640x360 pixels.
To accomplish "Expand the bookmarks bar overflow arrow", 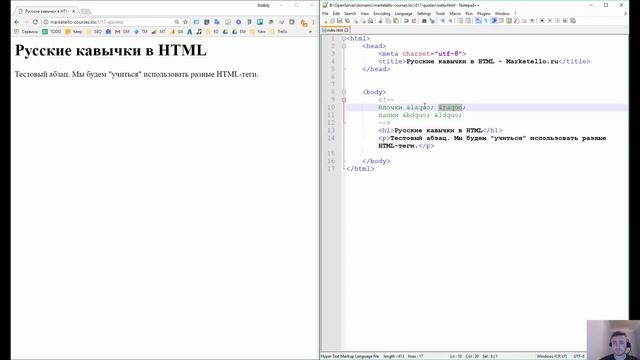I will point(311,31).
